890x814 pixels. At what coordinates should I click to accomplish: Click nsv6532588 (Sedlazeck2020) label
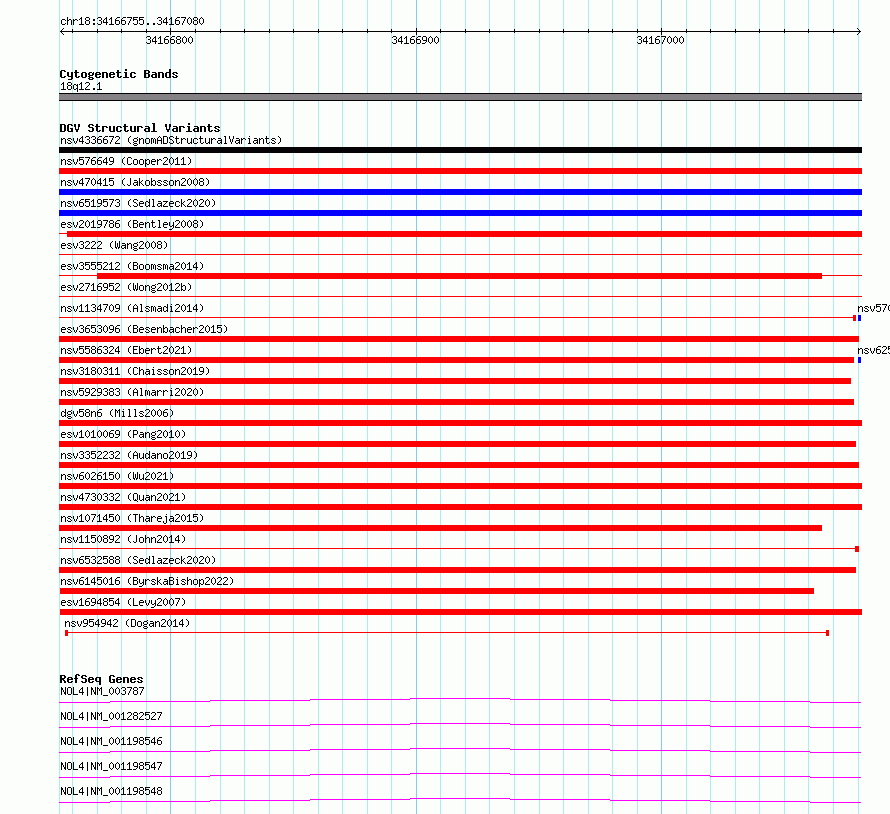[138, 560]
